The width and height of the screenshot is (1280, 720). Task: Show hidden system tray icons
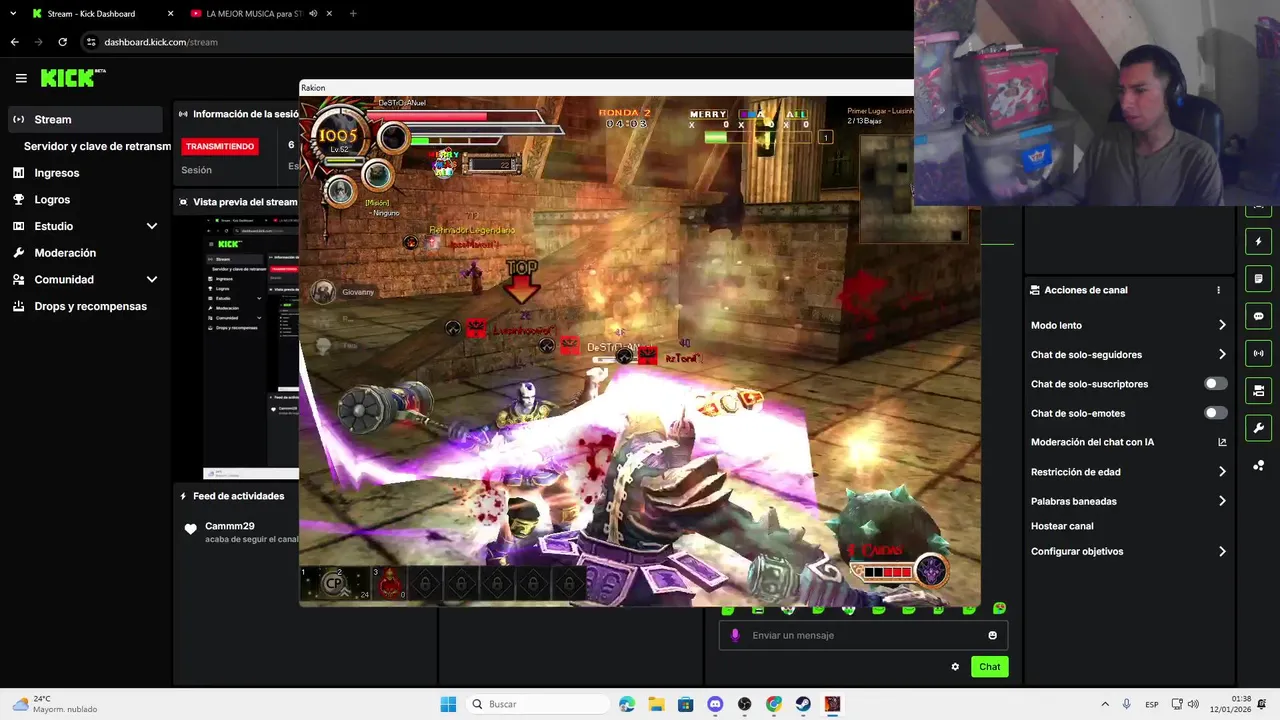1105,704
